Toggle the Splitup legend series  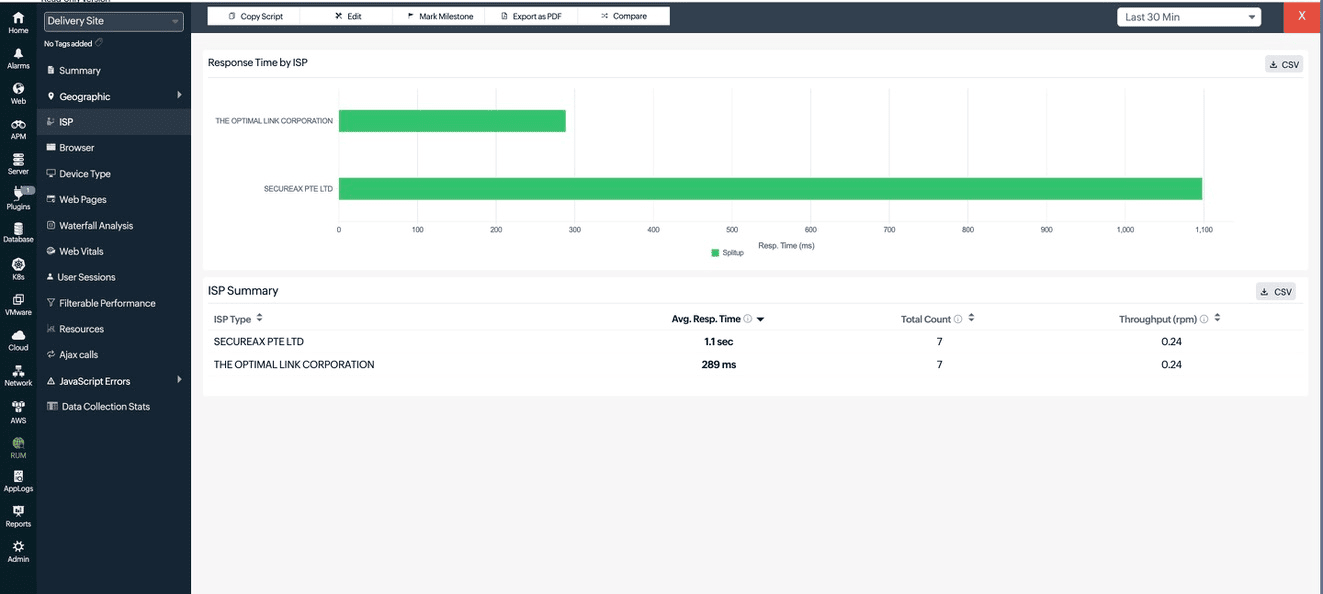tap(727, 253)
